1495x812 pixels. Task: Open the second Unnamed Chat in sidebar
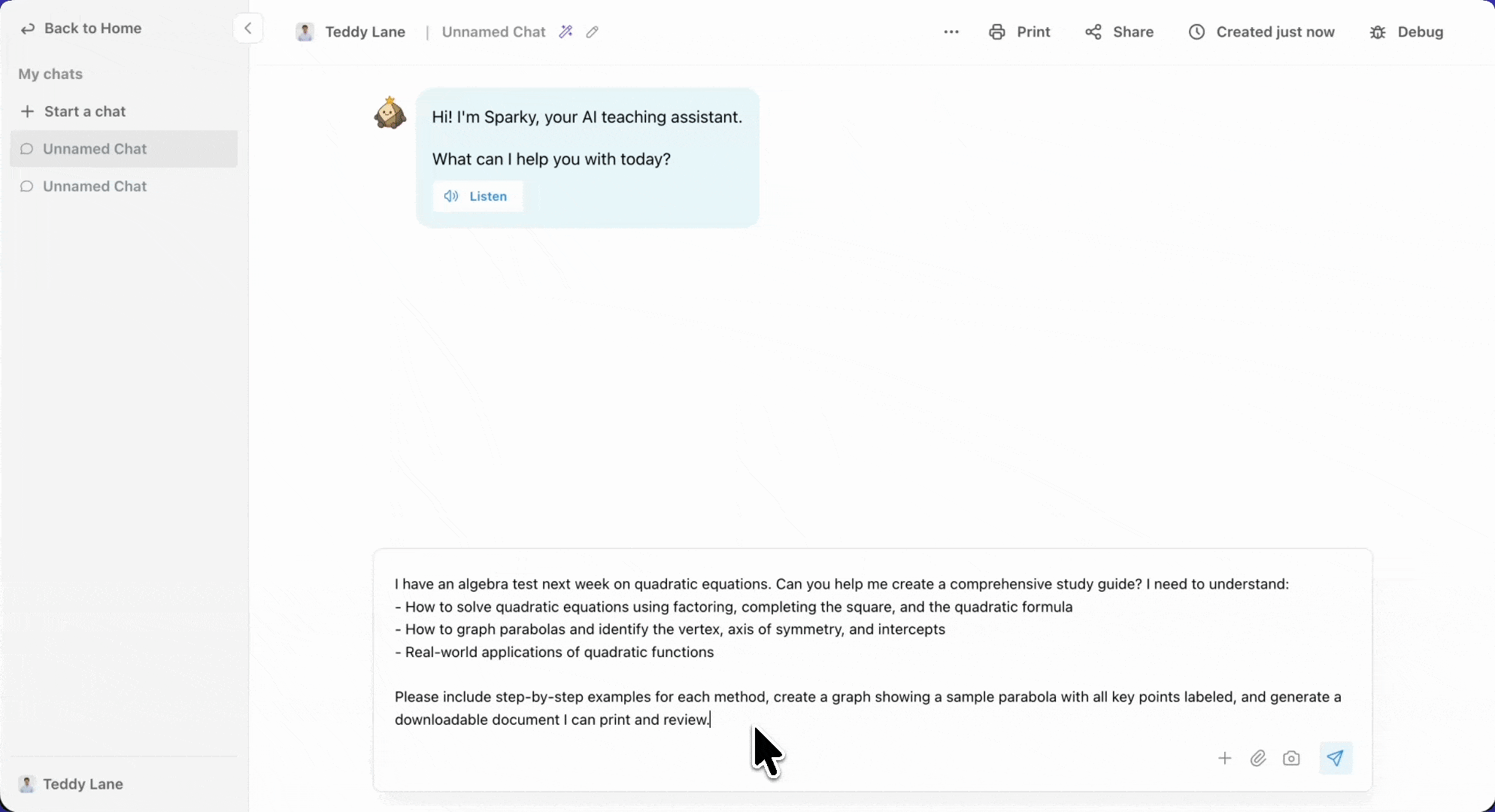124,186
